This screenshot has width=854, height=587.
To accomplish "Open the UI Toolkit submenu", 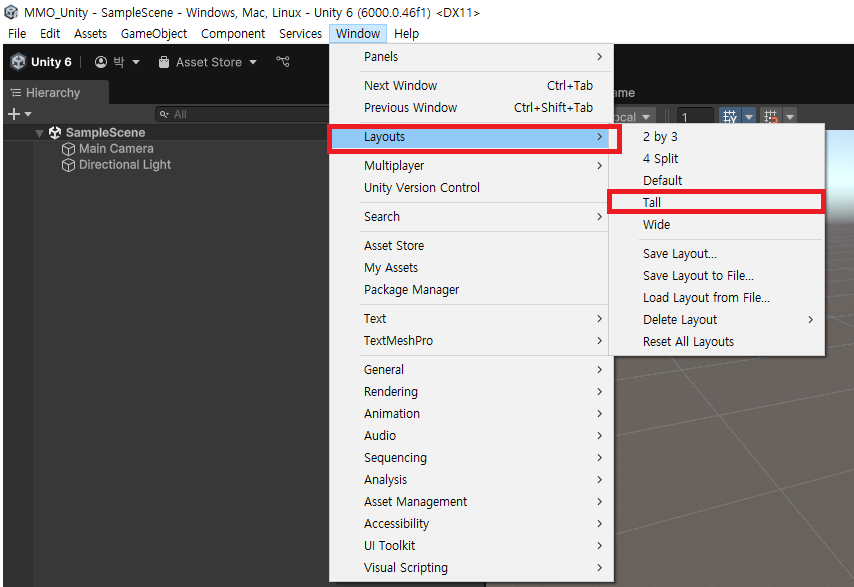I will coord(472,546).
